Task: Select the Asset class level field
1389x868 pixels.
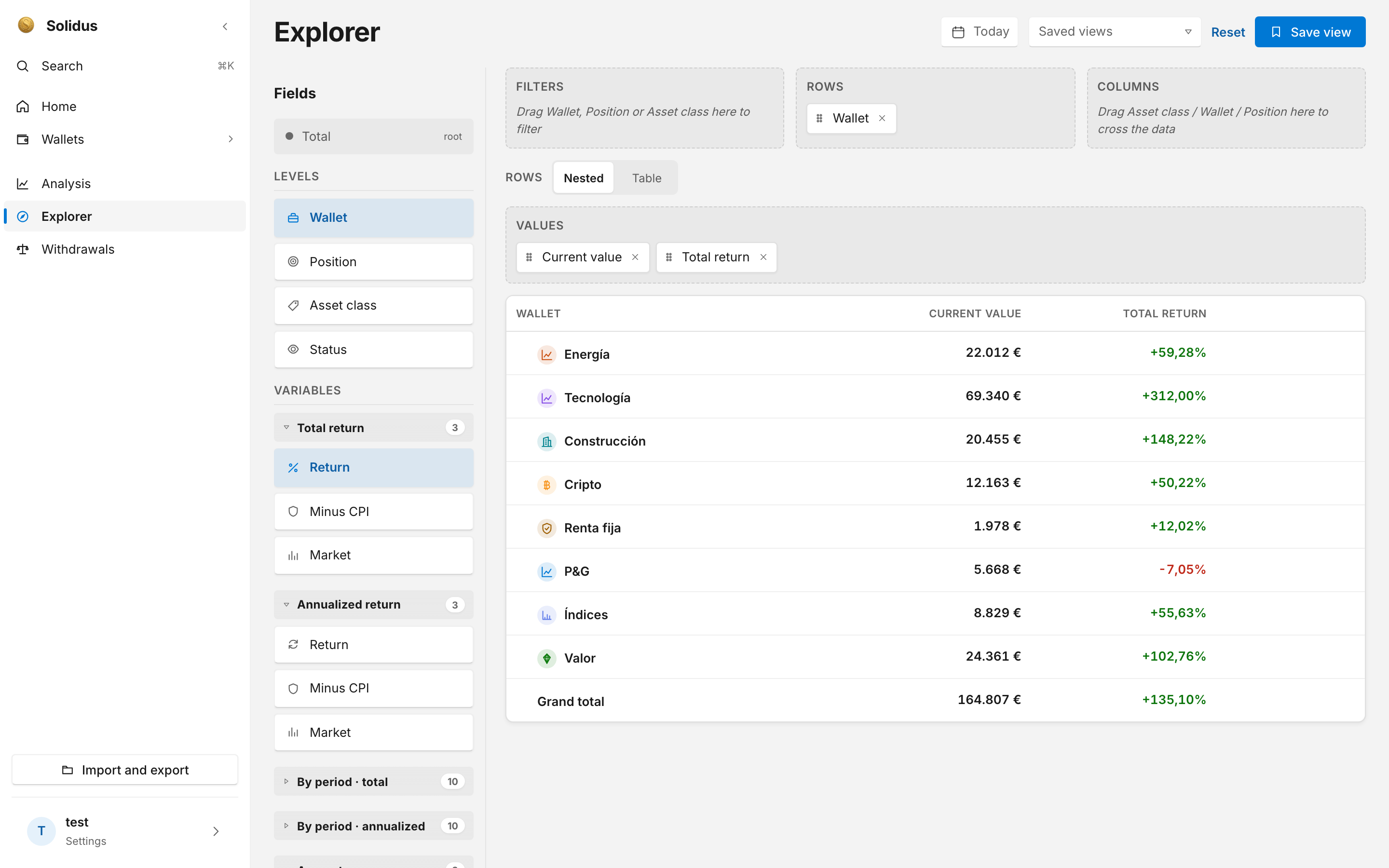Action: [374, 305]
